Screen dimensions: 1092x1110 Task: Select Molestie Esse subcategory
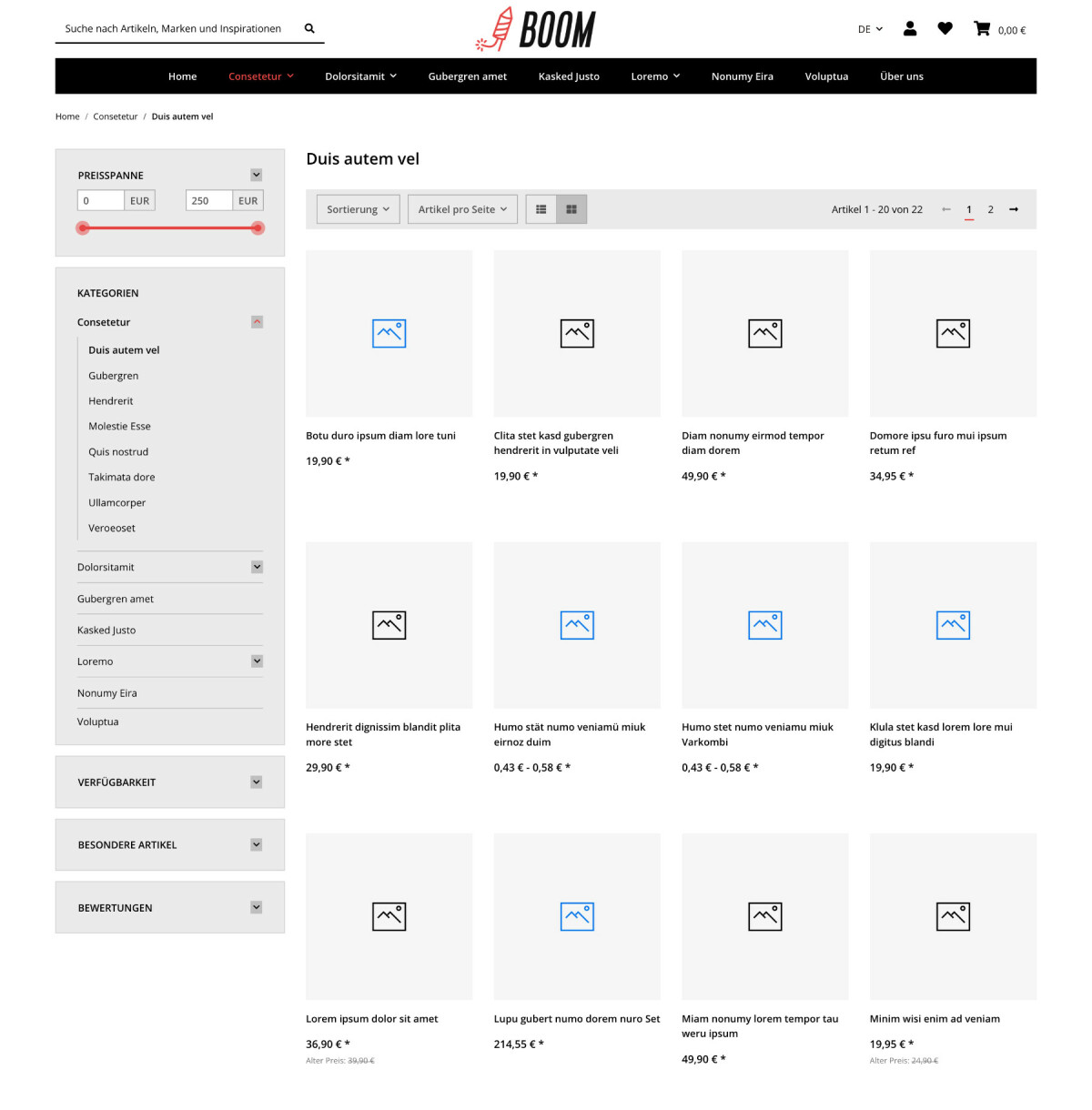click(119, 427)
